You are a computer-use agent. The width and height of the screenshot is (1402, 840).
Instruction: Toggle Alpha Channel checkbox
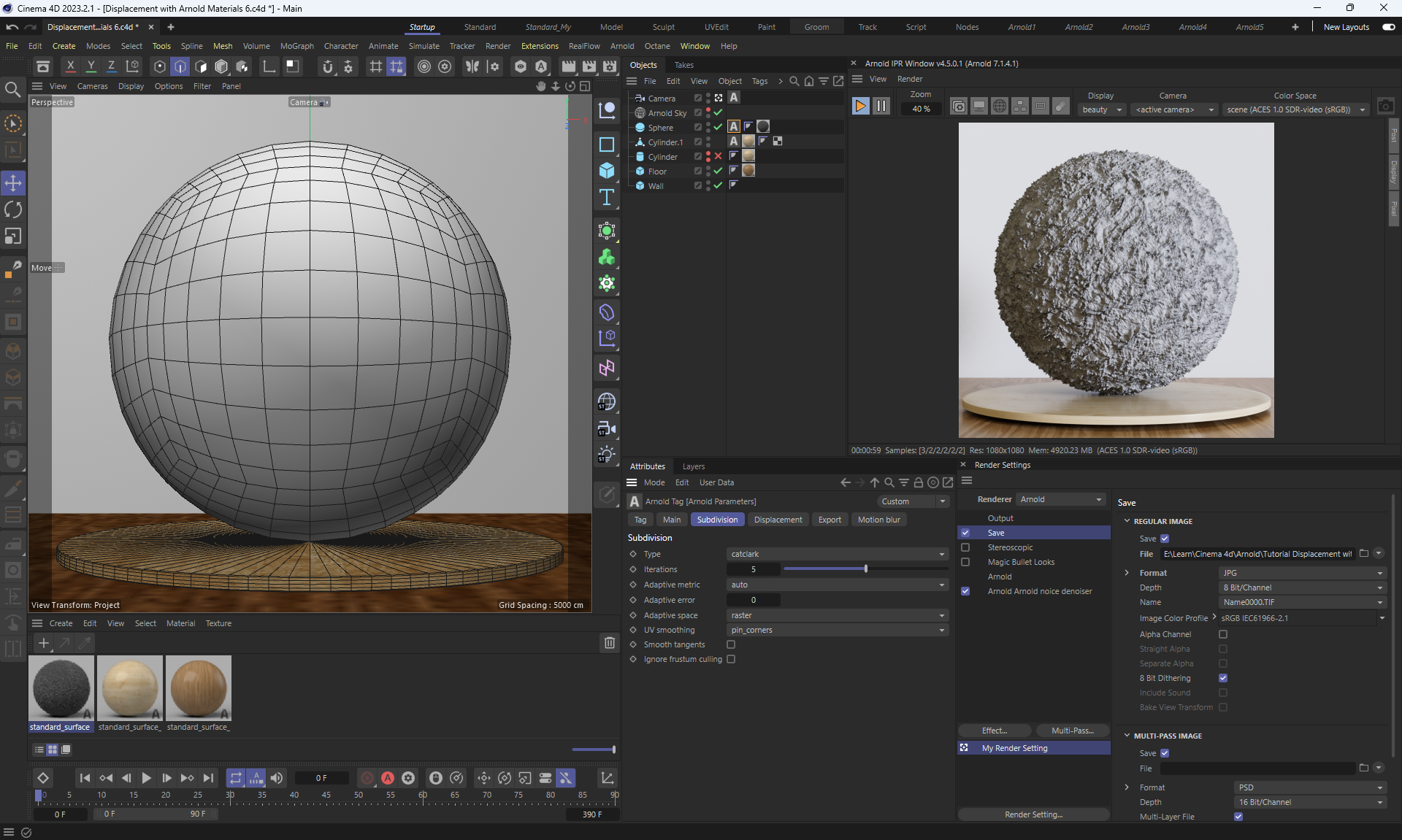1223,634
